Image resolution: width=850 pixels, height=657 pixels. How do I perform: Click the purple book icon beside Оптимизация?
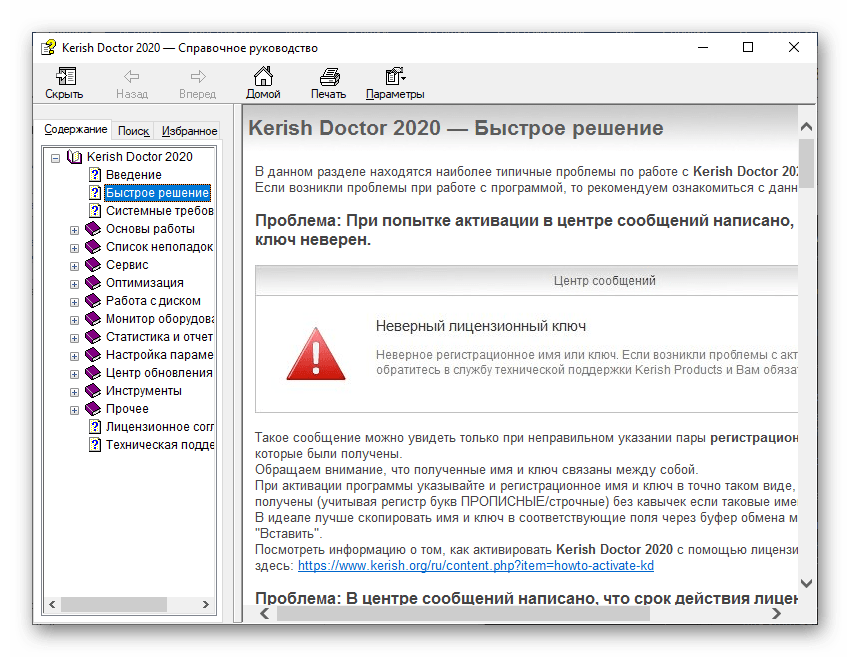click(x=93, y=282)
